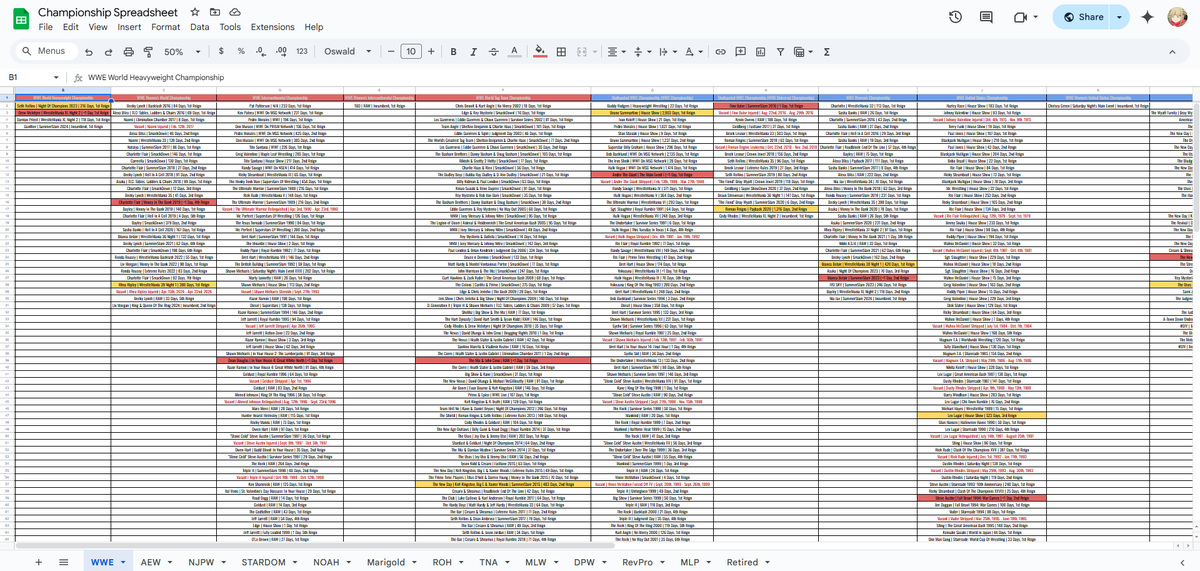Click the font size 10 field
1200x571 pixels.
tap(410, 52)
